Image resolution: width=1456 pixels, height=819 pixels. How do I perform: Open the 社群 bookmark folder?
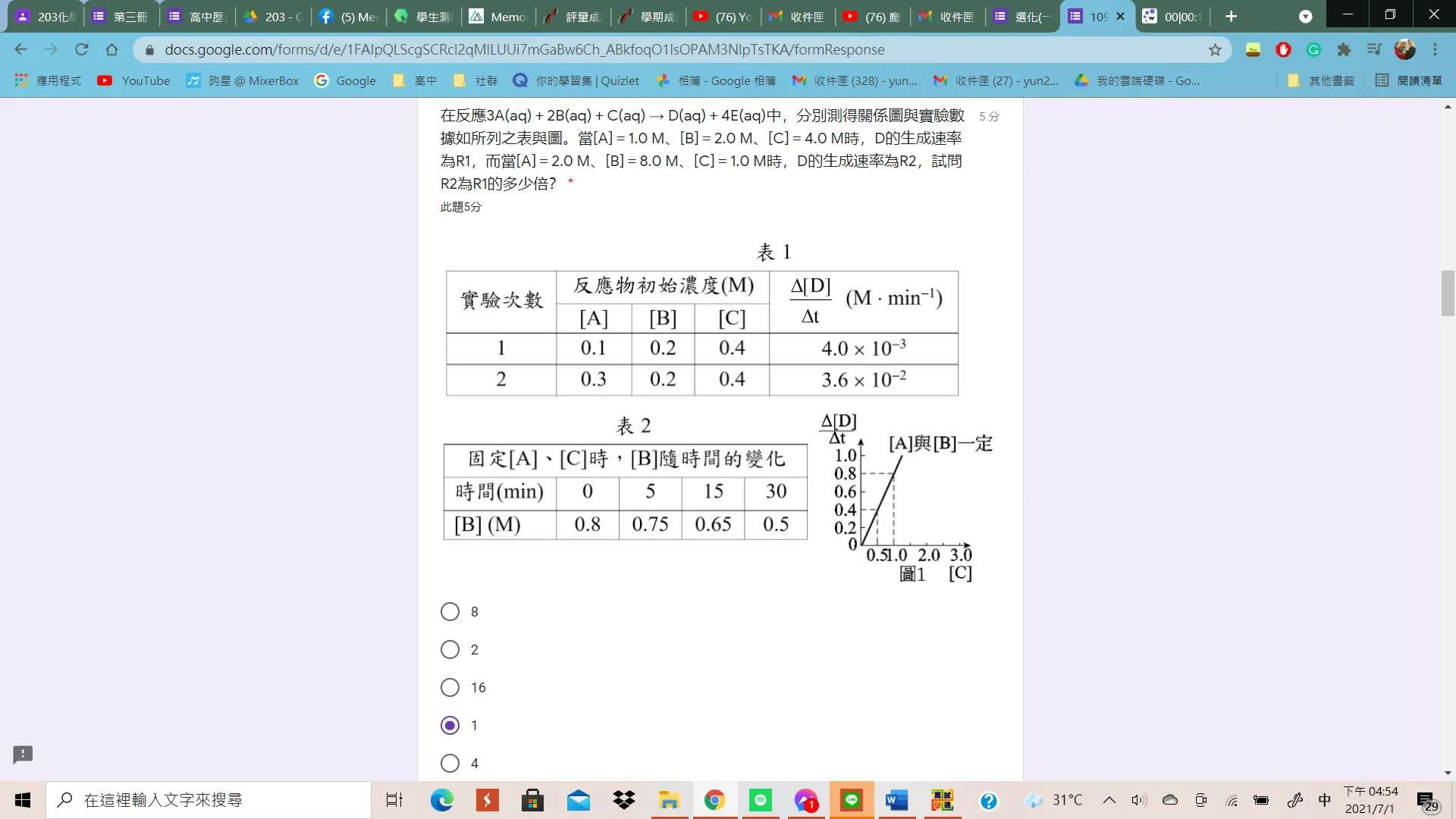point(475,80)
